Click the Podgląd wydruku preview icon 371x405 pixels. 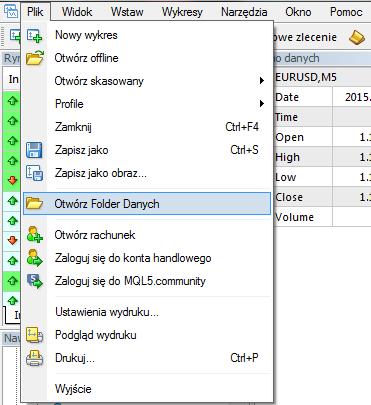point(35,335)
